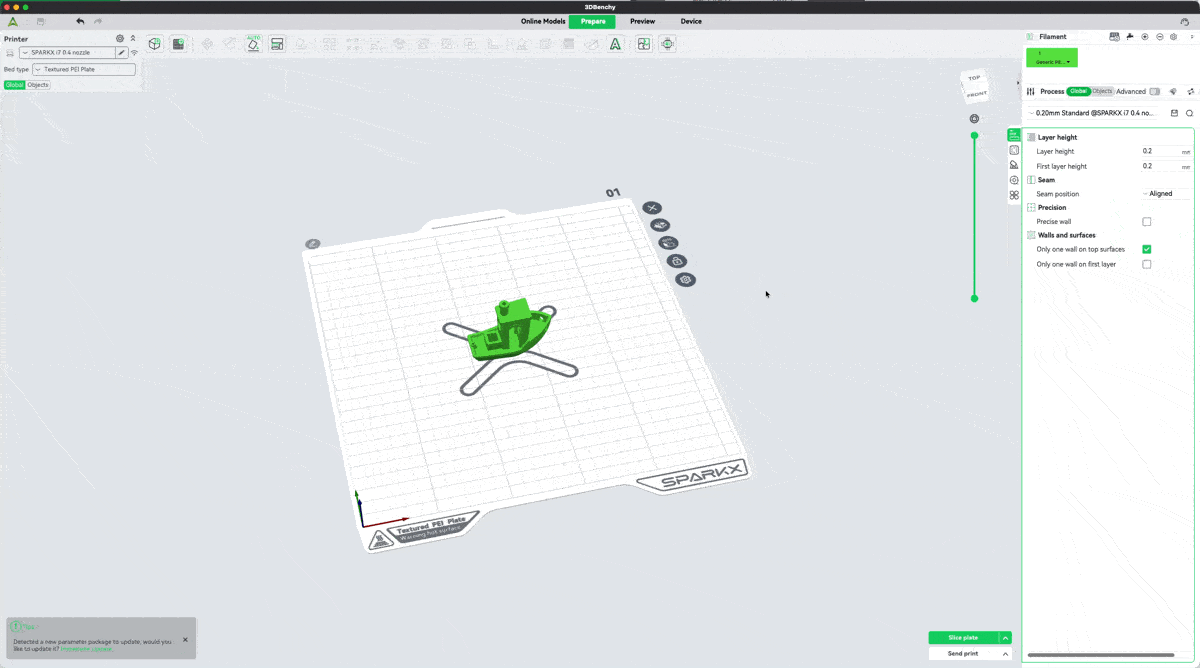Open the Device tab
The height and width of the screenshot is (668, 1200).
[x=691, y=21]
